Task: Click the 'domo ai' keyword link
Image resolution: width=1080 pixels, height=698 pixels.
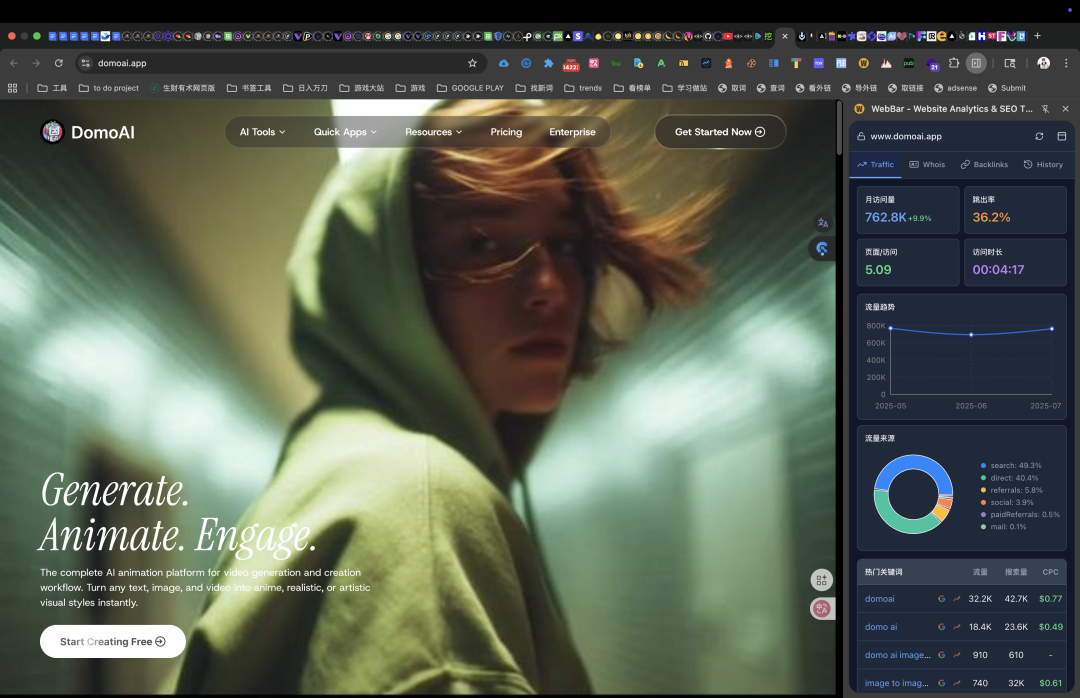Action: point(881,627)
